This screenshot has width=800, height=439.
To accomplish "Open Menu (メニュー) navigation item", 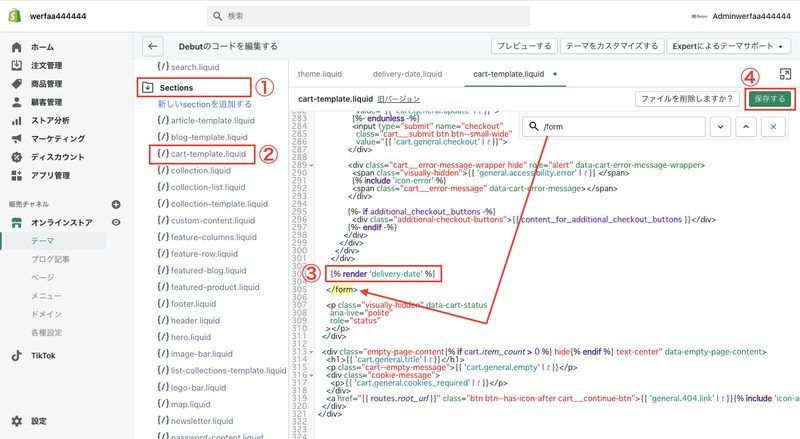I will tap(46, 296).
